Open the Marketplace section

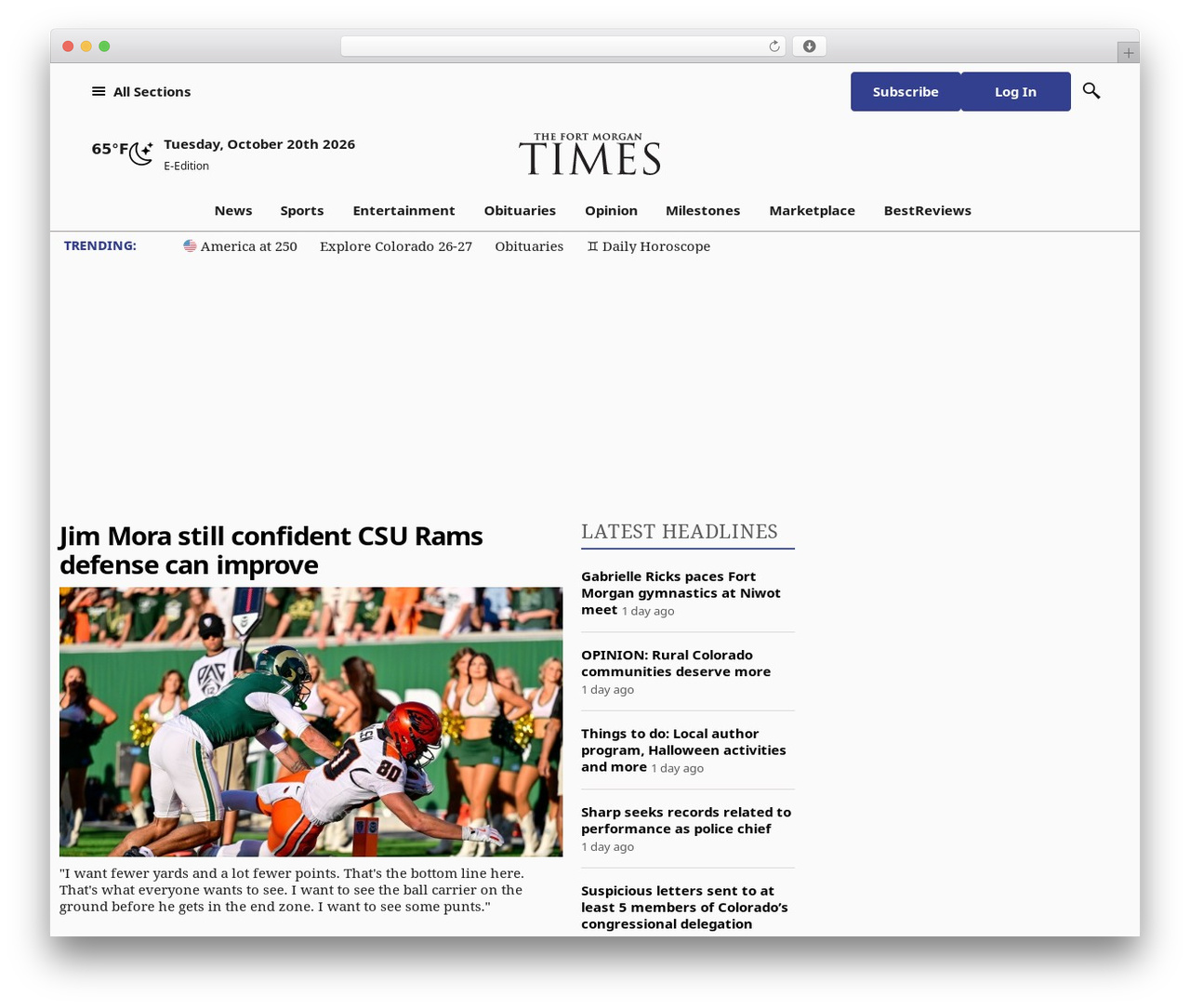click(812, 210)
